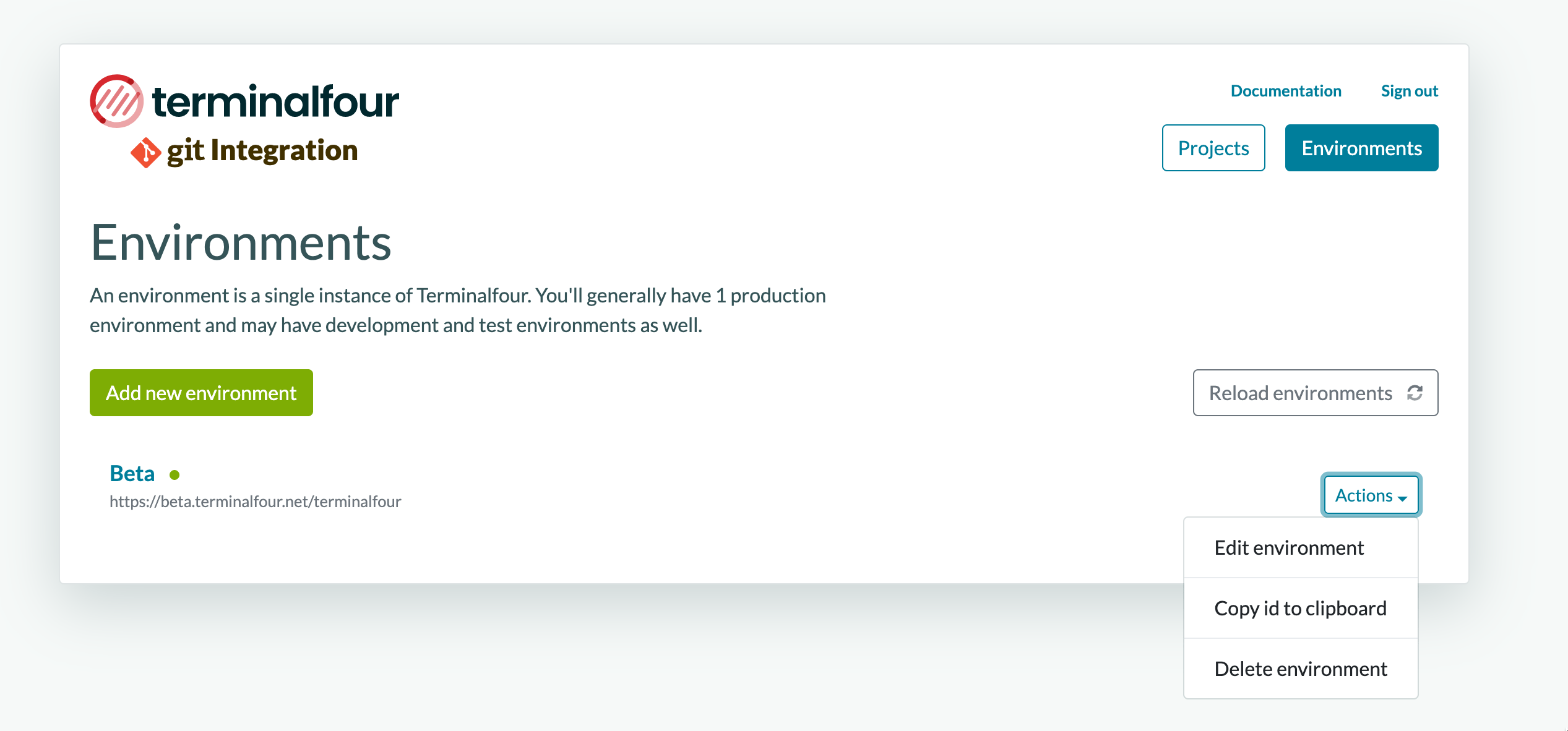Select Delete environment from Actions menu
The height and width of the screenshot is (731, 1568).
point(1299,667)
